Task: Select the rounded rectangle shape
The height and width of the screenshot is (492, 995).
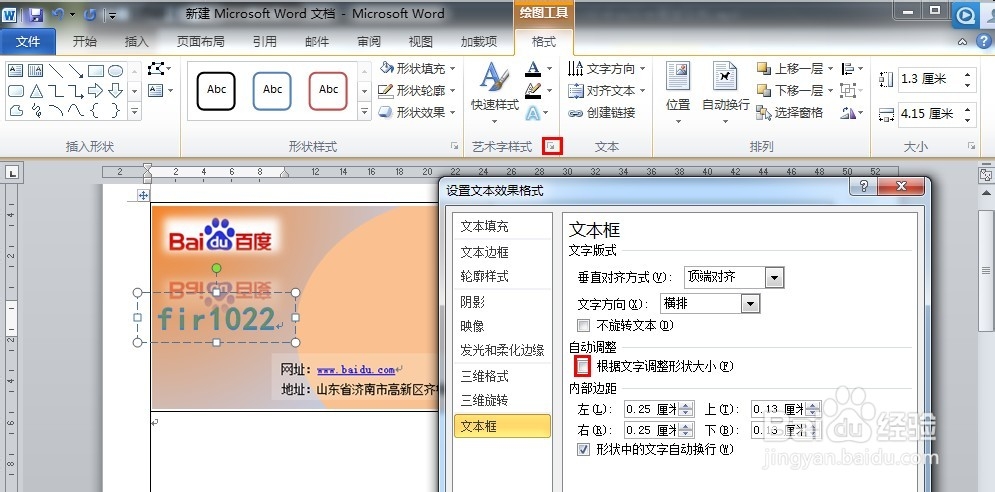Action: (15, 91)
